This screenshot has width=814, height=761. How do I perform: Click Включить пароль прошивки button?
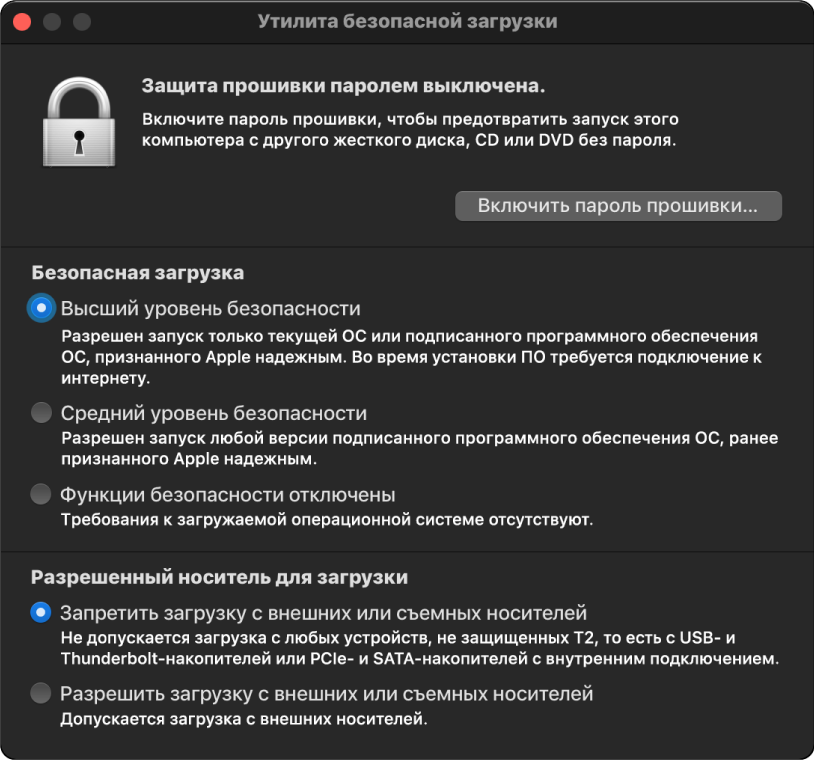pos(617,206)
